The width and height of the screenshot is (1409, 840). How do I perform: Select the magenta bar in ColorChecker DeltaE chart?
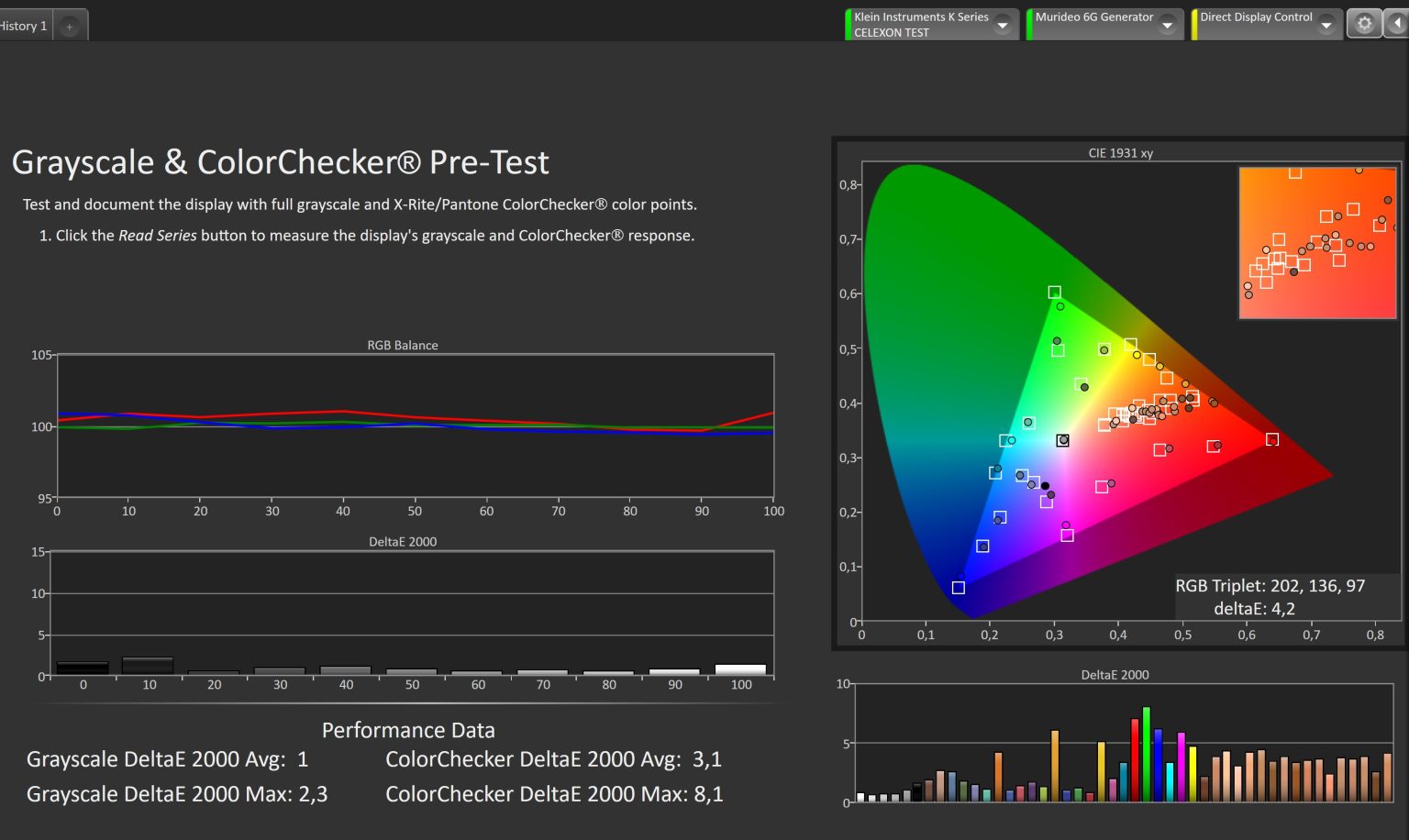1182,768
